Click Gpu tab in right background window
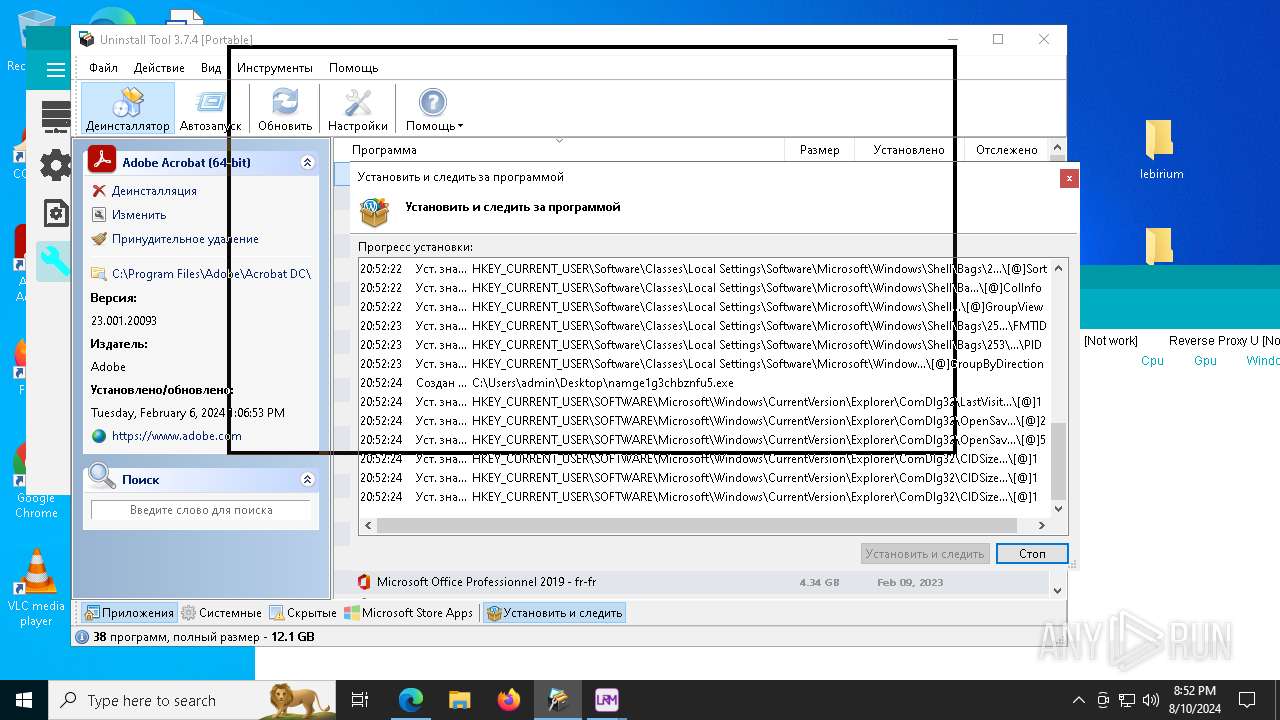1280x720 pixels. coord(1205,361)
